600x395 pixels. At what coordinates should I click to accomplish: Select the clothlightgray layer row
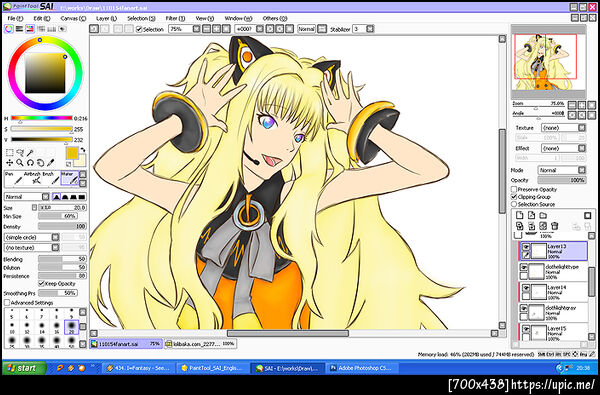point(553,313)
